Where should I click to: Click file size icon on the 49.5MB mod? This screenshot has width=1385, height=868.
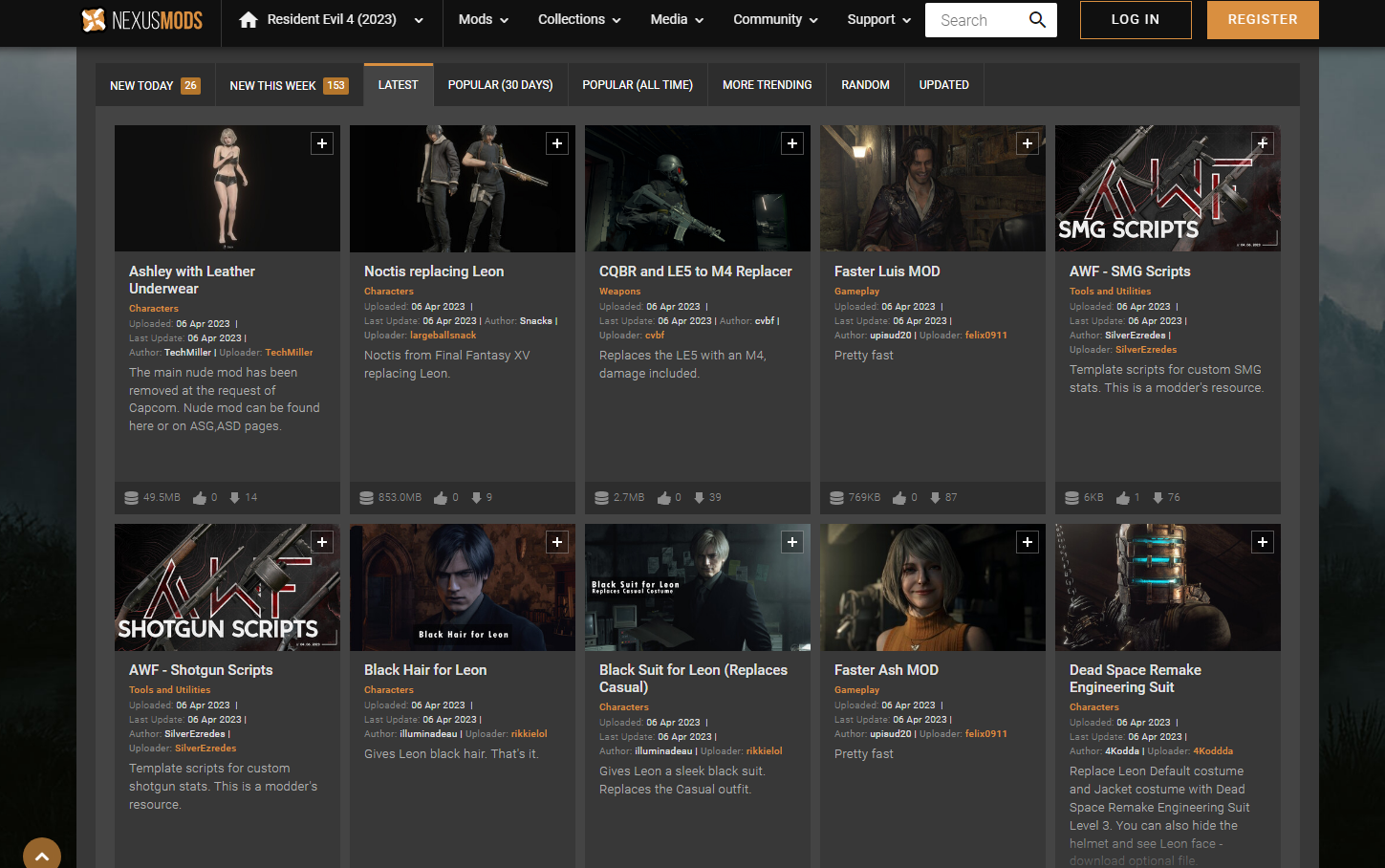[x=132, y=498]
